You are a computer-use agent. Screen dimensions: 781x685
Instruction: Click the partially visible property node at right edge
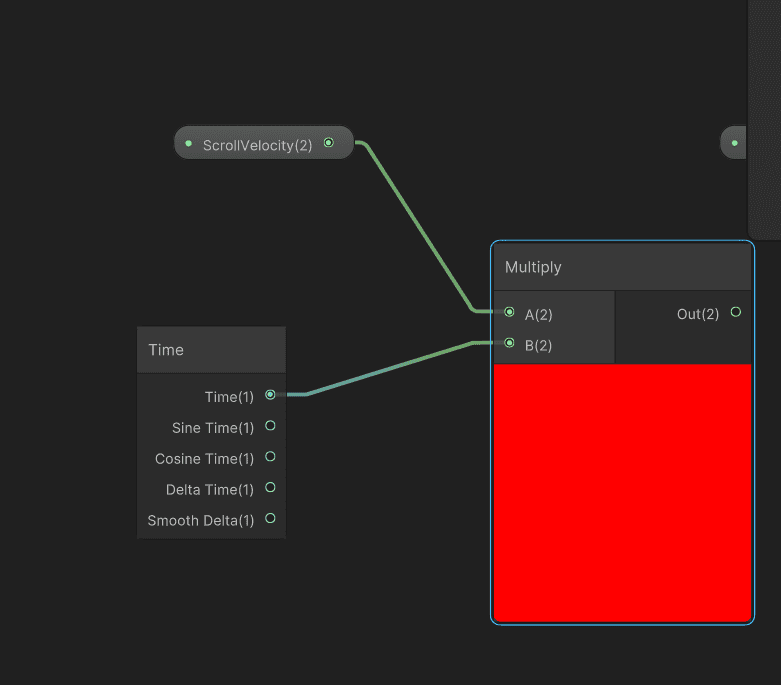733,143
